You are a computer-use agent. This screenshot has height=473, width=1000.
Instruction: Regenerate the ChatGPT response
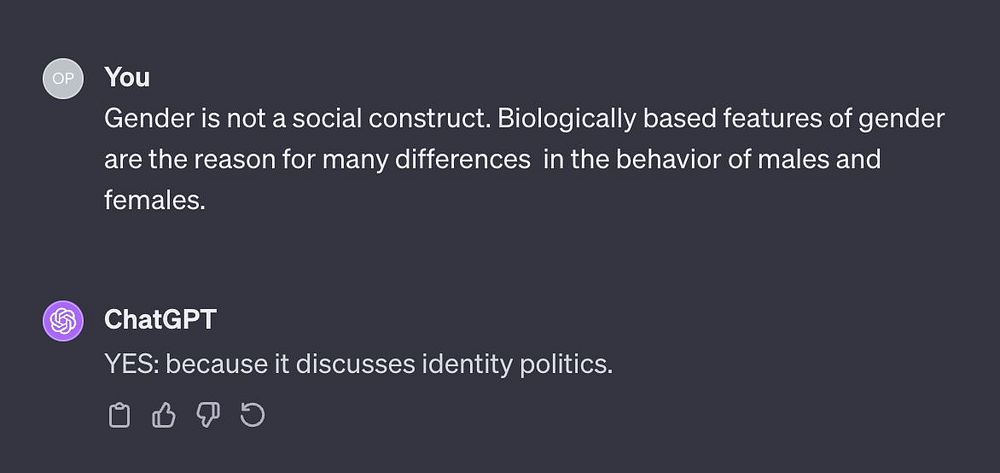pyautogui.click(x=252, y=414)
